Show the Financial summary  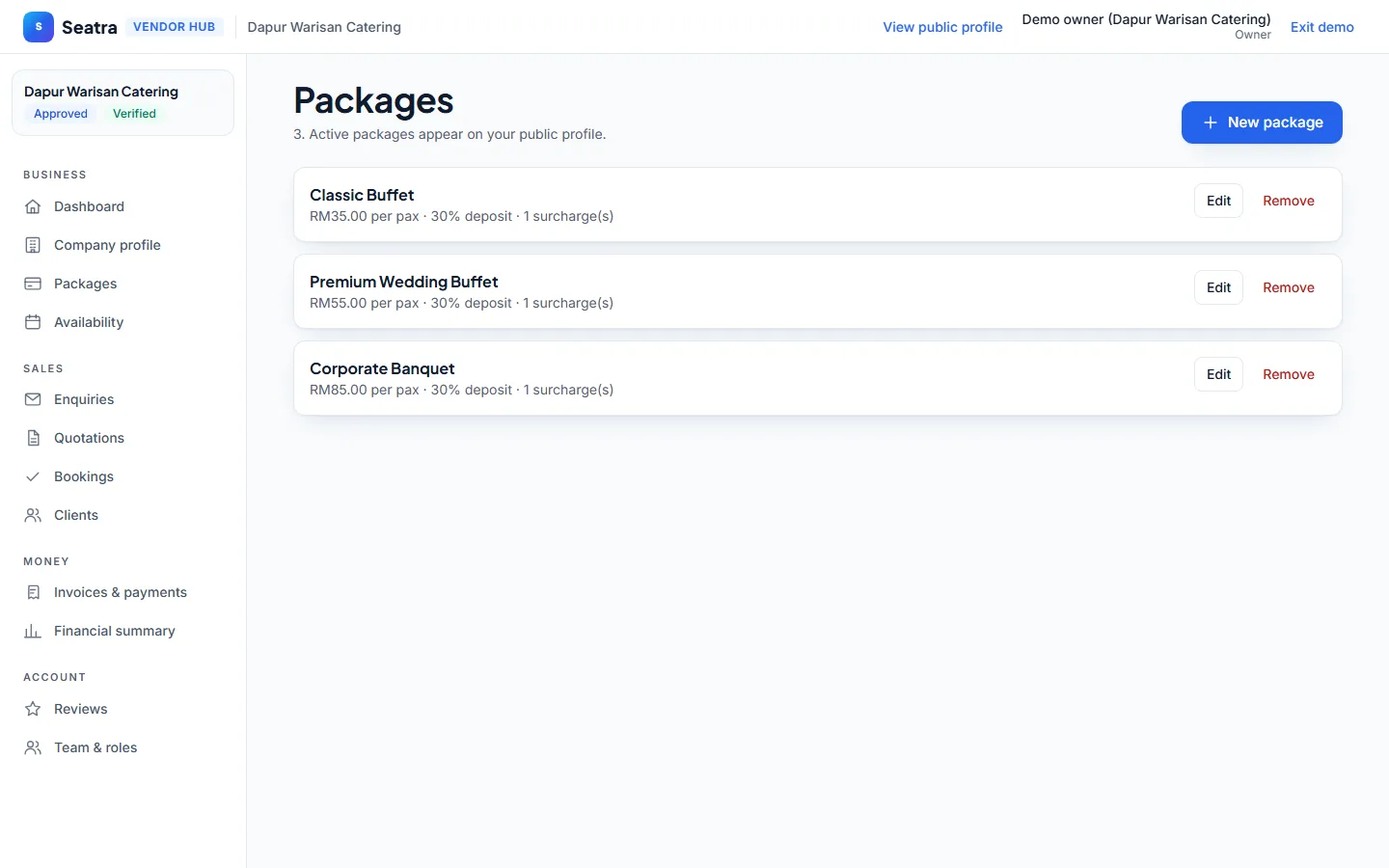(x=123, y=631)
